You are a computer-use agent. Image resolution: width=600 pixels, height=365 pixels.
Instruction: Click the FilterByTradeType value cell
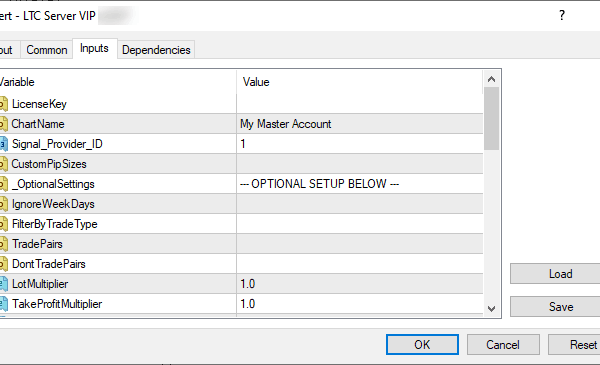[360, 224]
